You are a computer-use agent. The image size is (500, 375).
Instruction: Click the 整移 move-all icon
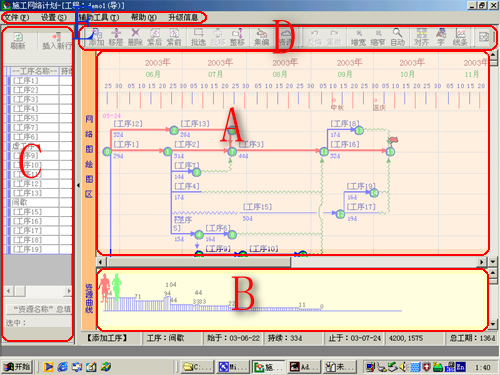click(237, 37)
